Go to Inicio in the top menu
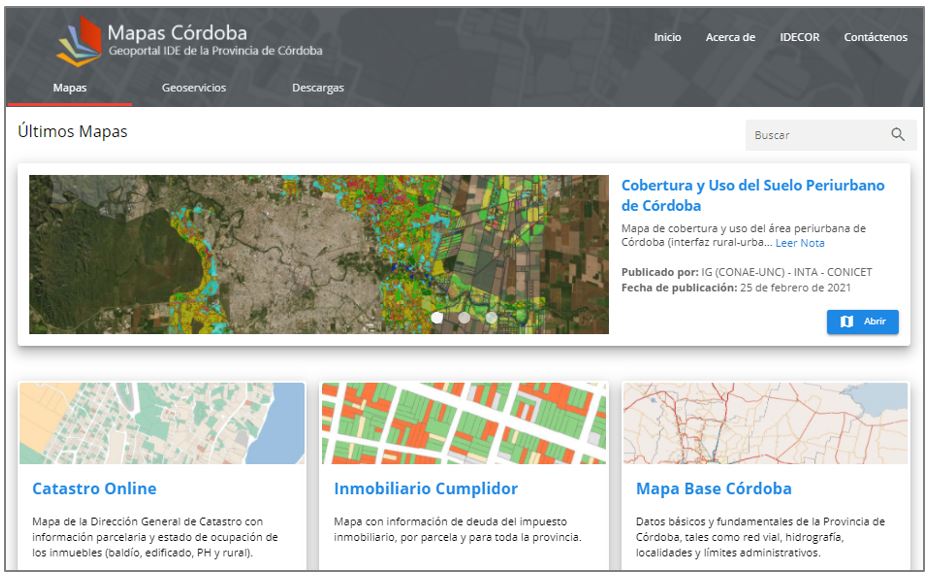This screenshot has height=576, width=933. (x=667, y=37)
